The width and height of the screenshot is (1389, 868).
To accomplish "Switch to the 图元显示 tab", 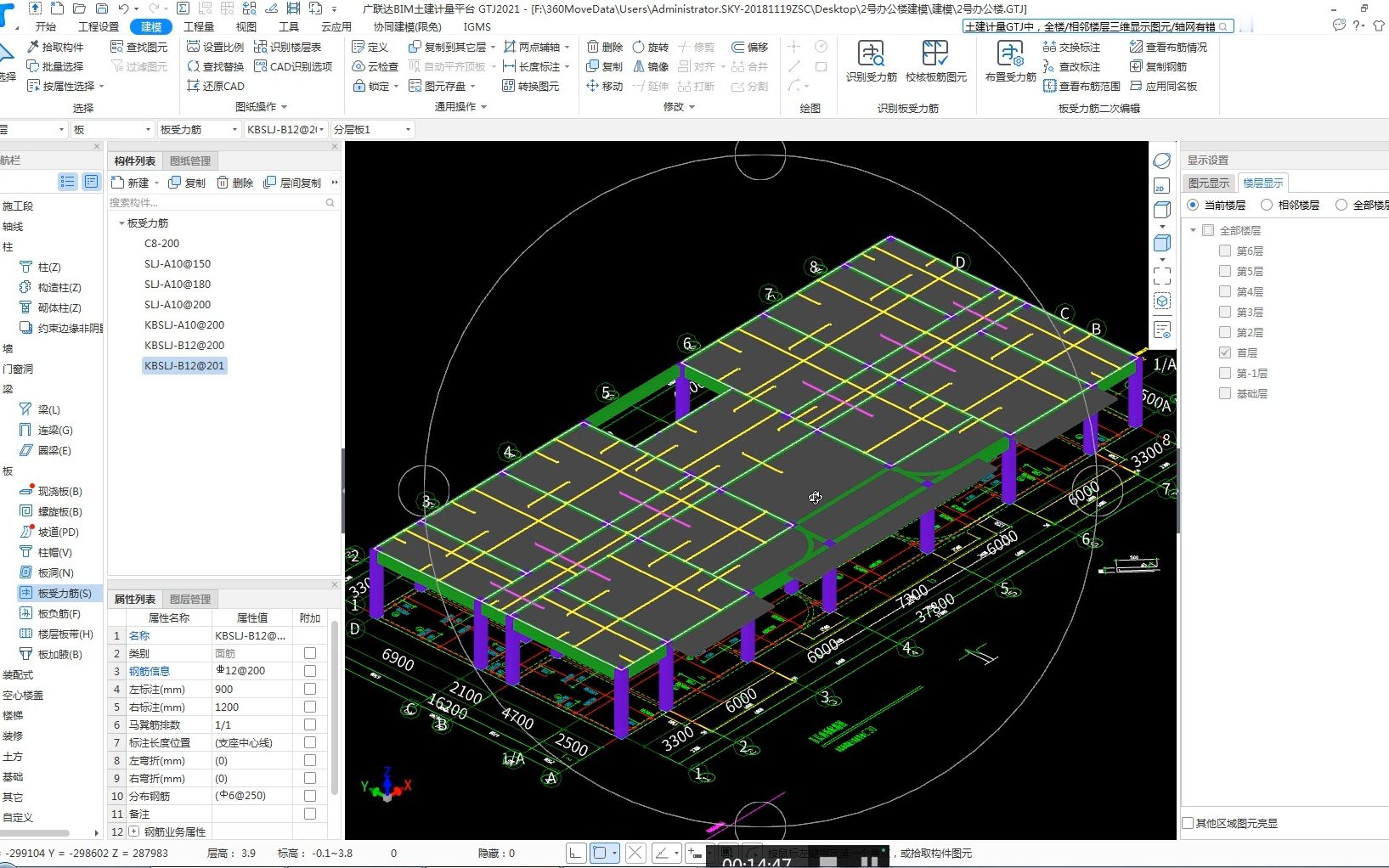I will click(1208, 183).
